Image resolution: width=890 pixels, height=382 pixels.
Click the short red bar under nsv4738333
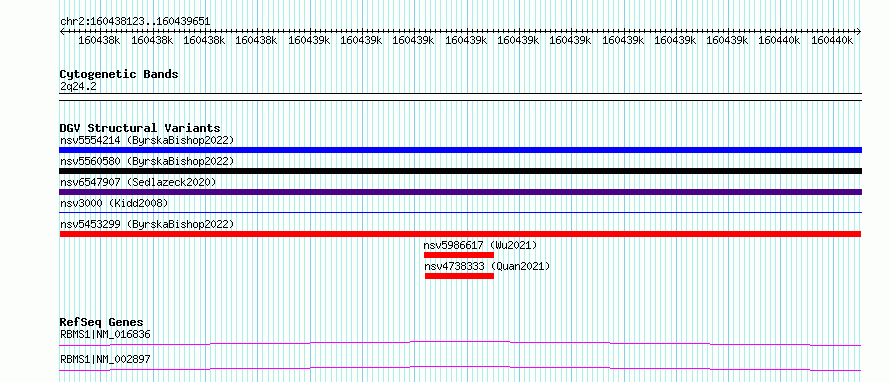459,276
